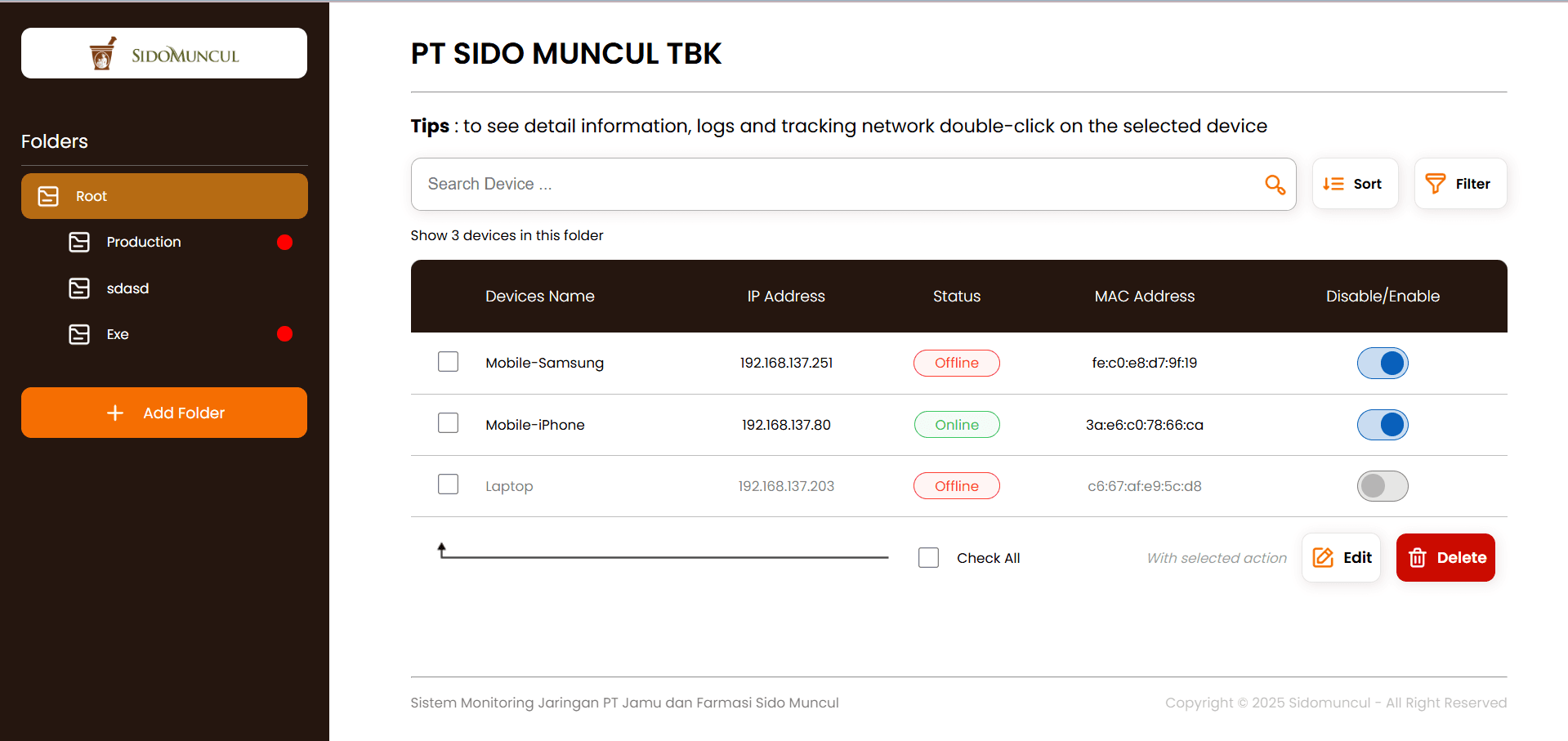The width and height of the screenshot is (1568, 741).
Task: Click the red status dot beside Exe
Action: coord(284,333)
